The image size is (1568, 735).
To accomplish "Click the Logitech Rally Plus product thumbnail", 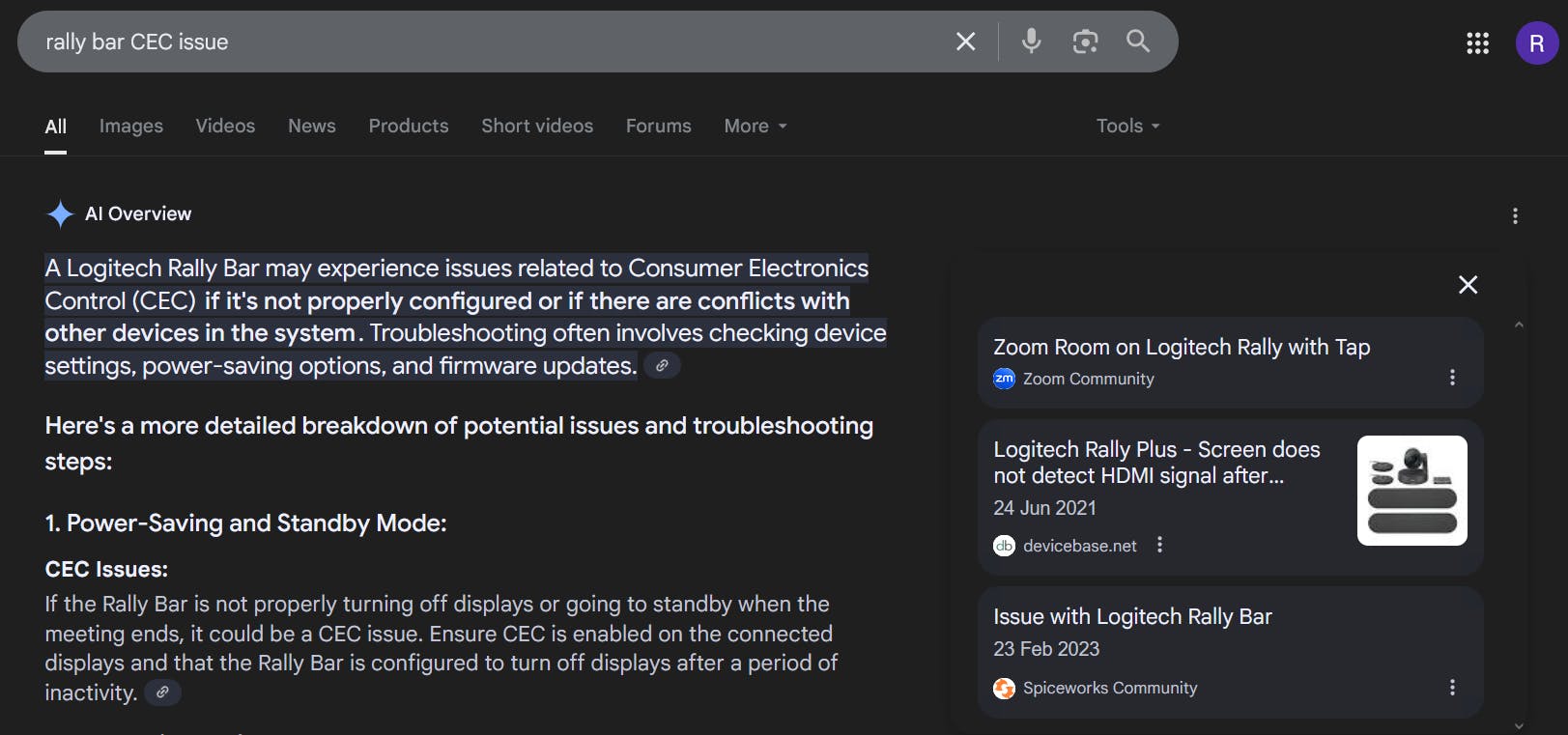I will tap(1411, 491).
